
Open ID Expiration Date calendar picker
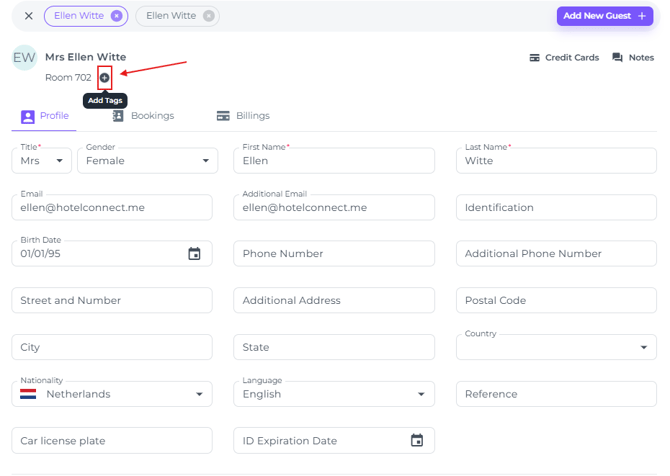[417, 441]
